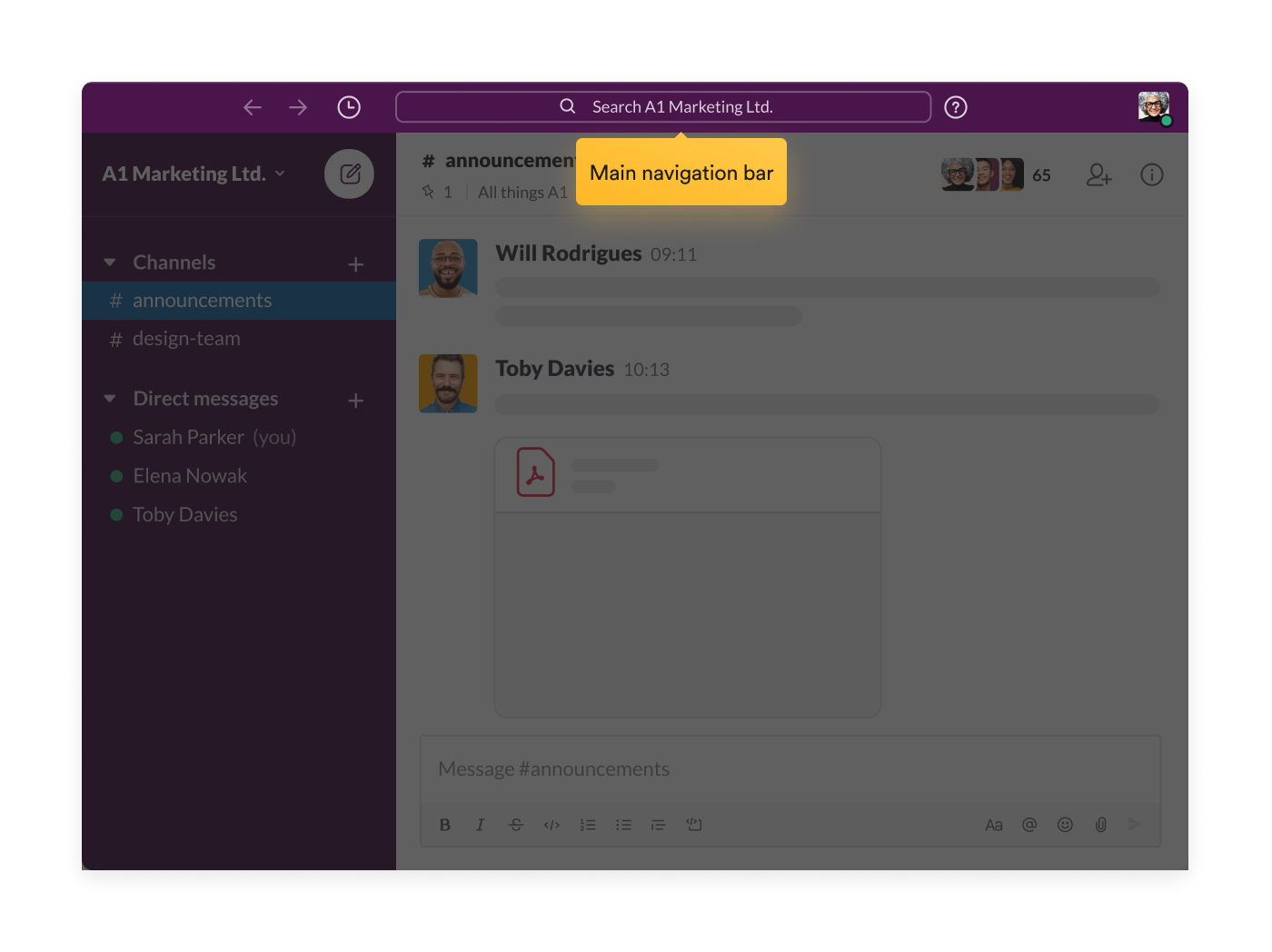
Task: Open the attached PDF file icon
Action: tap(536, 472)
